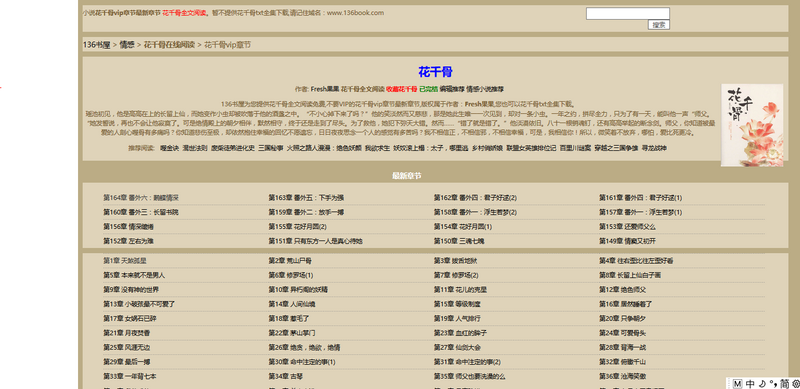The image size is (800, 389).
Task: Open chapter 第154章 花好月圆(1)
Action: pyautogui.click(x=463, y=227)
